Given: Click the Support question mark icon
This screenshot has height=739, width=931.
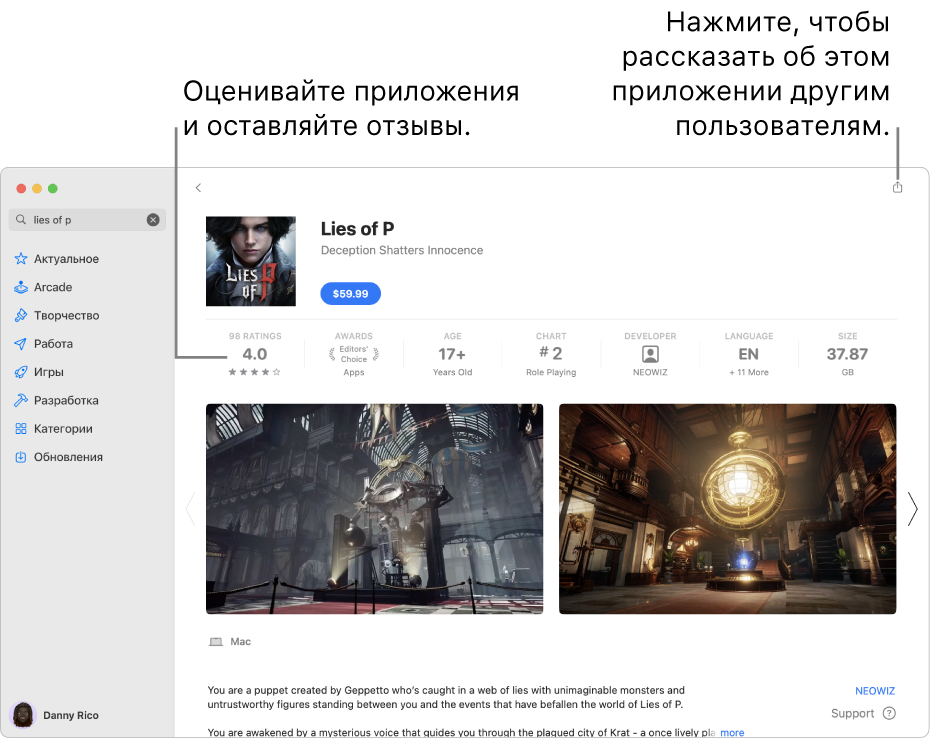Looking at the screenshot, I should [889, 713].
